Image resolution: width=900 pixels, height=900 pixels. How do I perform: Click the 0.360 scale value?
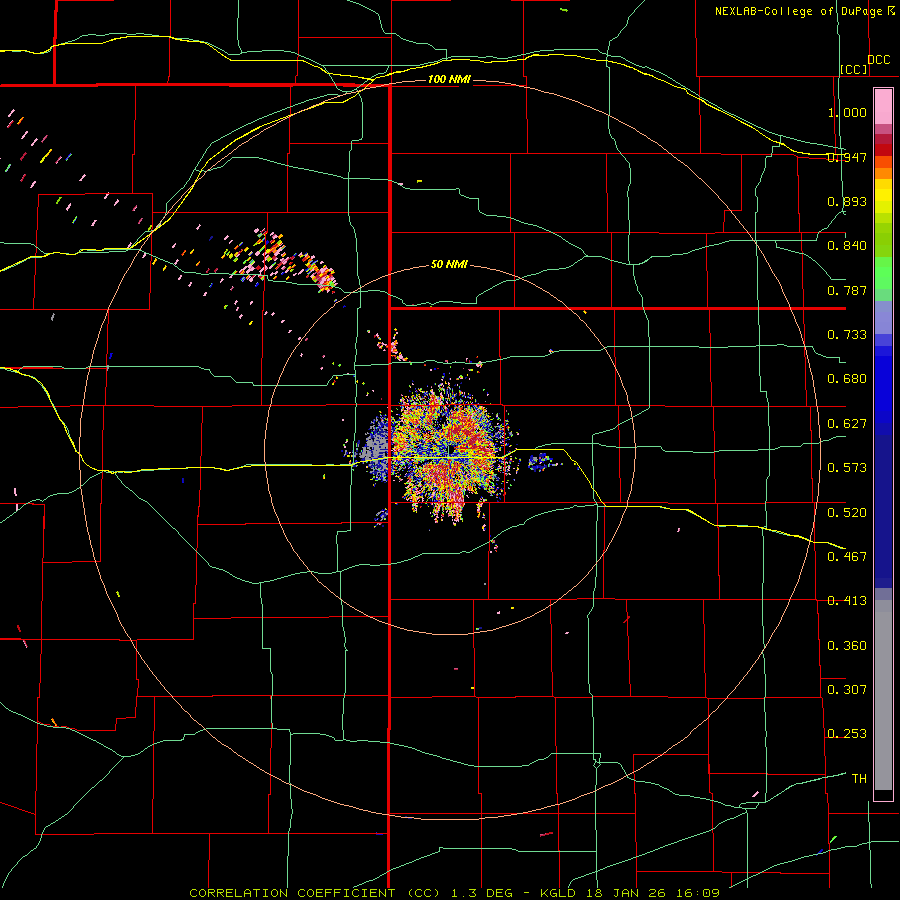(x=847, y=646)
